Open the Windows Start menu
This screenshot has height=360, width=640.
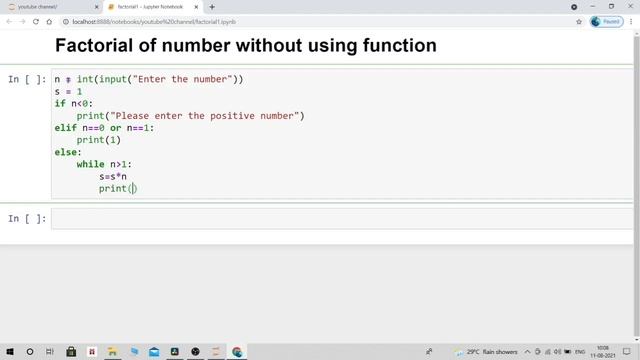10,351
